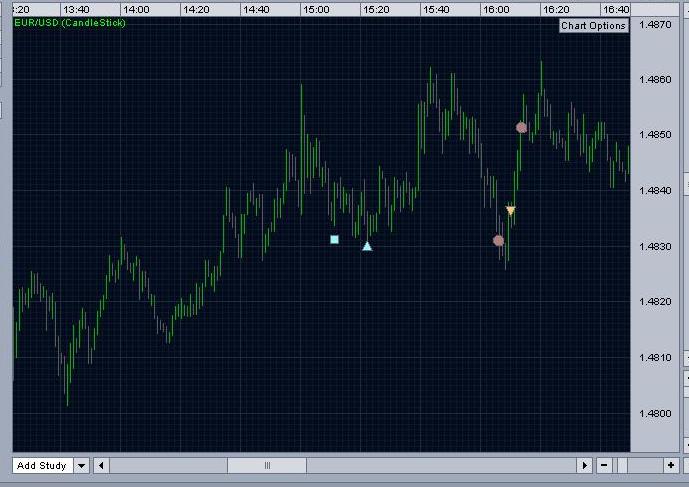This screenshot has width=689, height=487.
Task: Click the 14:20 time axis label
Action: (196, 9)
